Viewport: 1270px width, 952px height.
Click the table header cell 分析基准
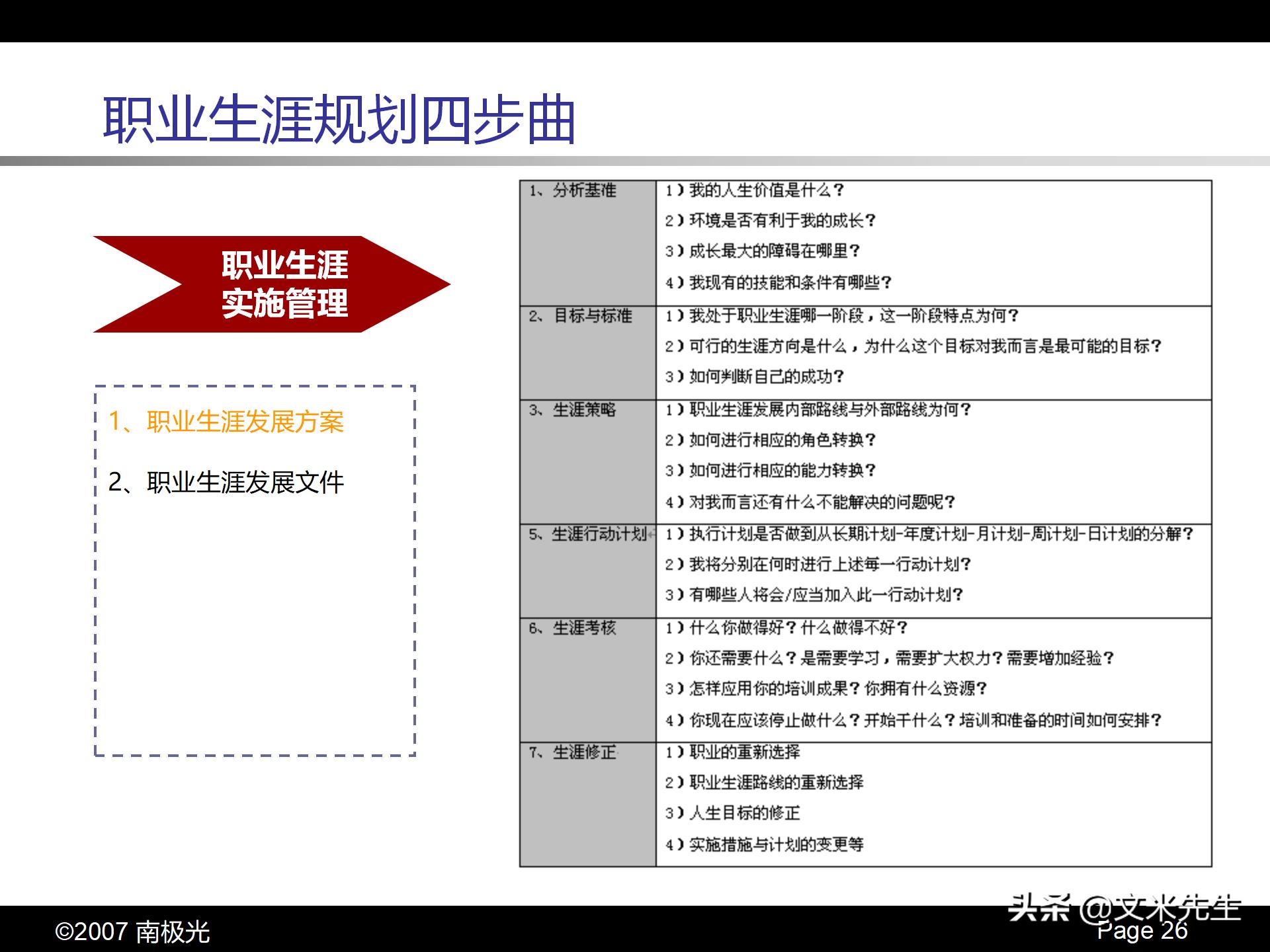(x=574, y=190)
